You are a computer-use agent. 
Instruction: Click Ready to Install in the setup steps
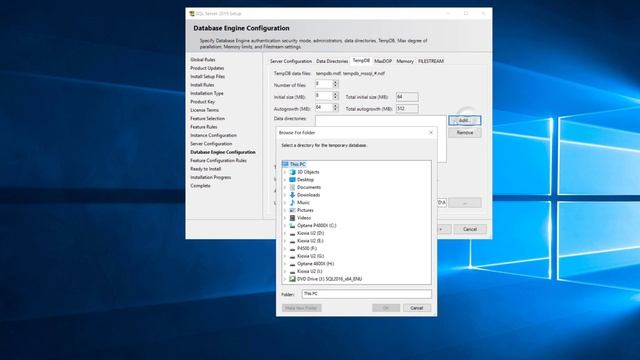point(205,169)
